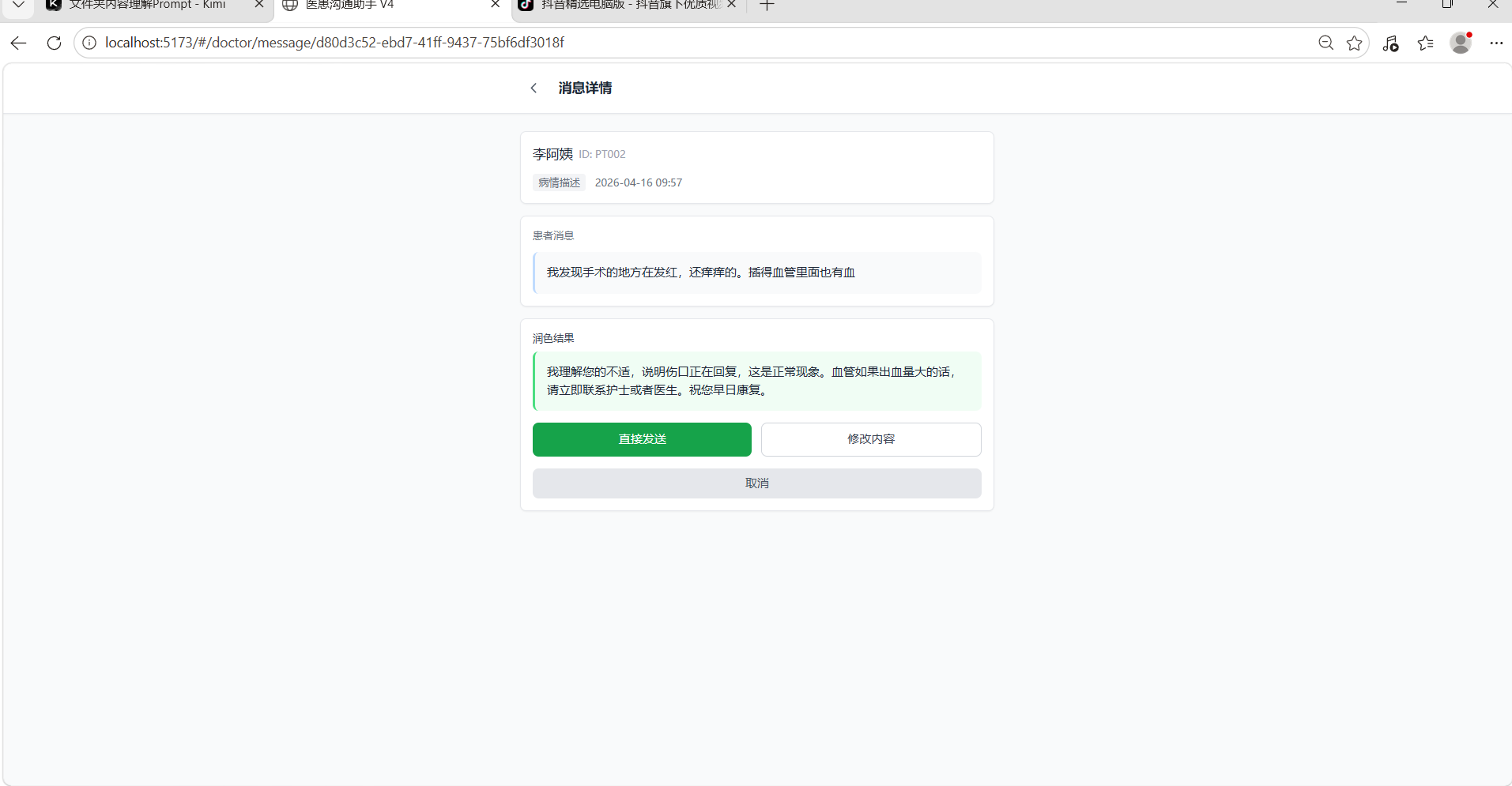
Task: Close the 抖音精选电脑版 tab
Action: coord(732,5)
